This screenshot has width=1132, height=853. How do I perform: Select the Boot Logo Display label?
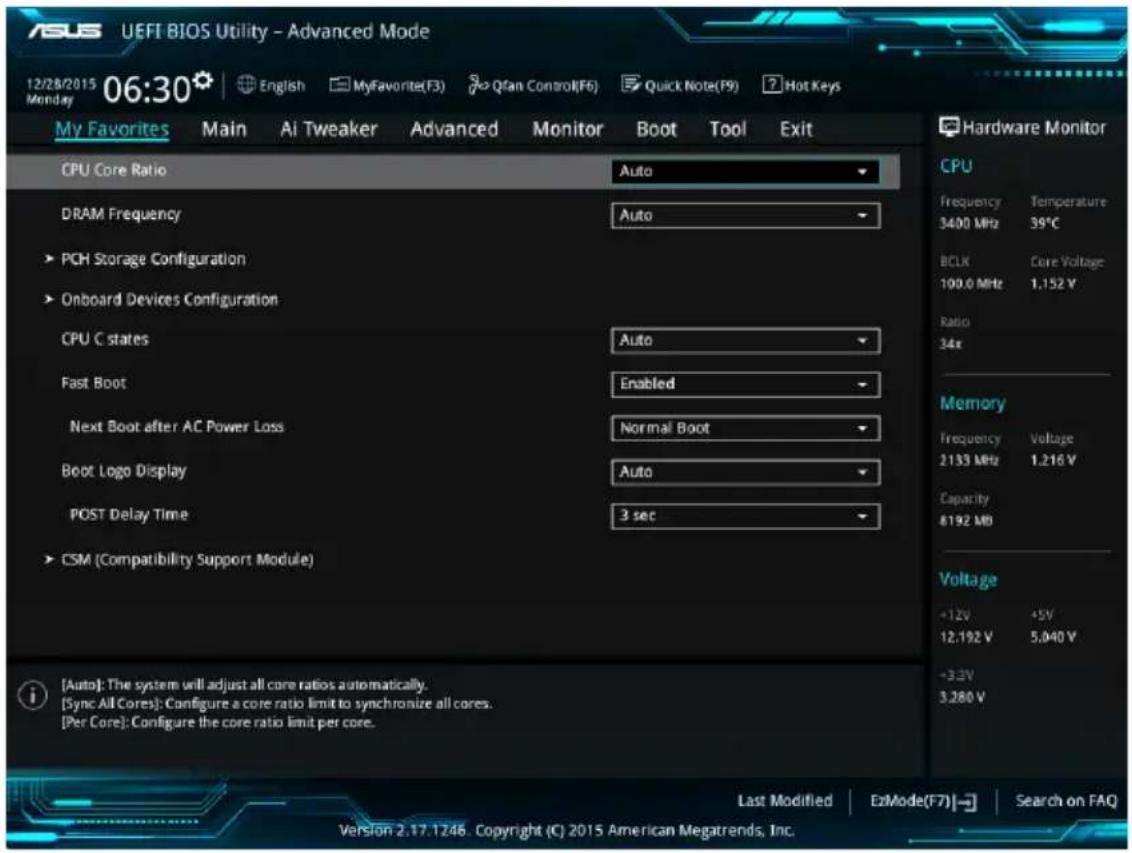point(123,471)
